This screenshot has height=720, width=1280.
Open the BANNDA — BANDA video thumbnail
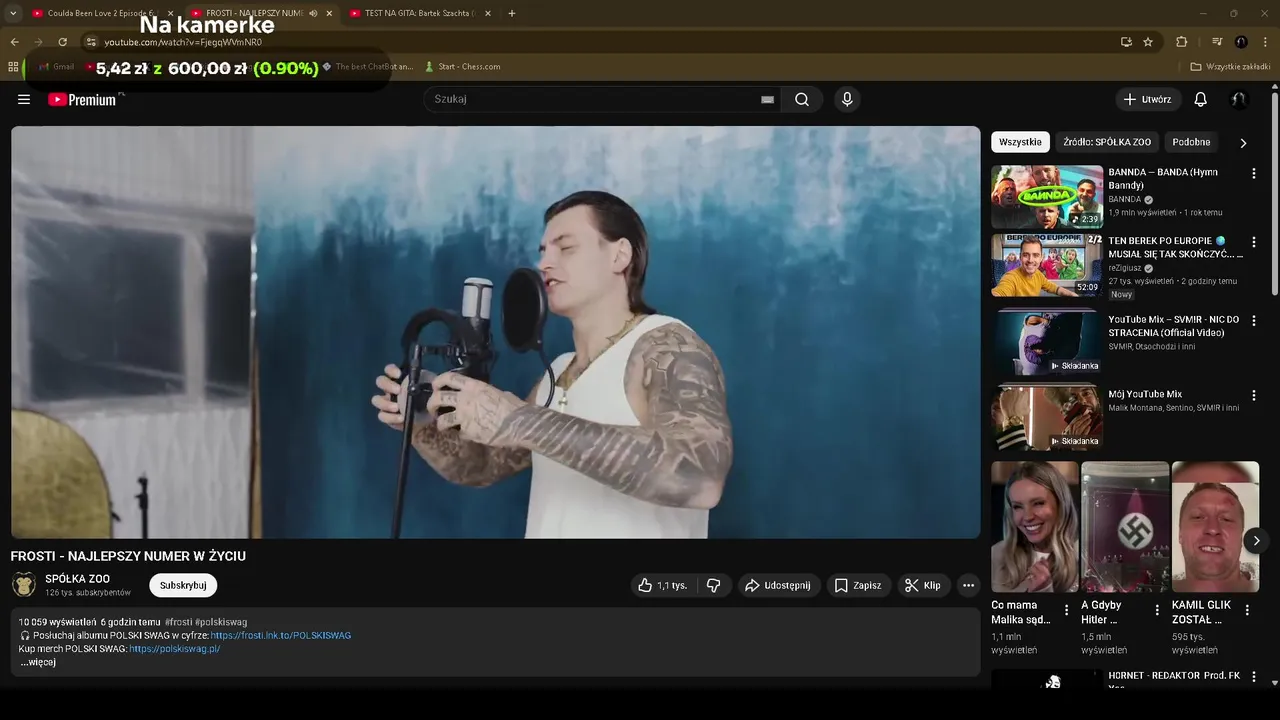click(1047, 197)
